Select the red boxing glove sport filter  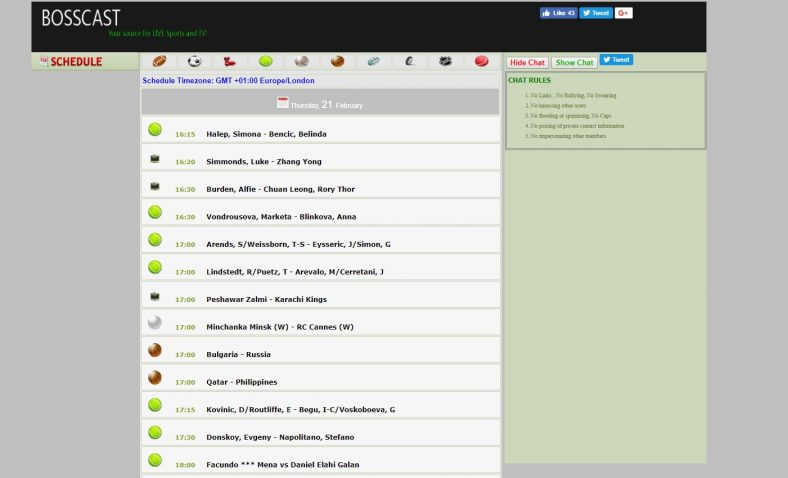(230, 61)
